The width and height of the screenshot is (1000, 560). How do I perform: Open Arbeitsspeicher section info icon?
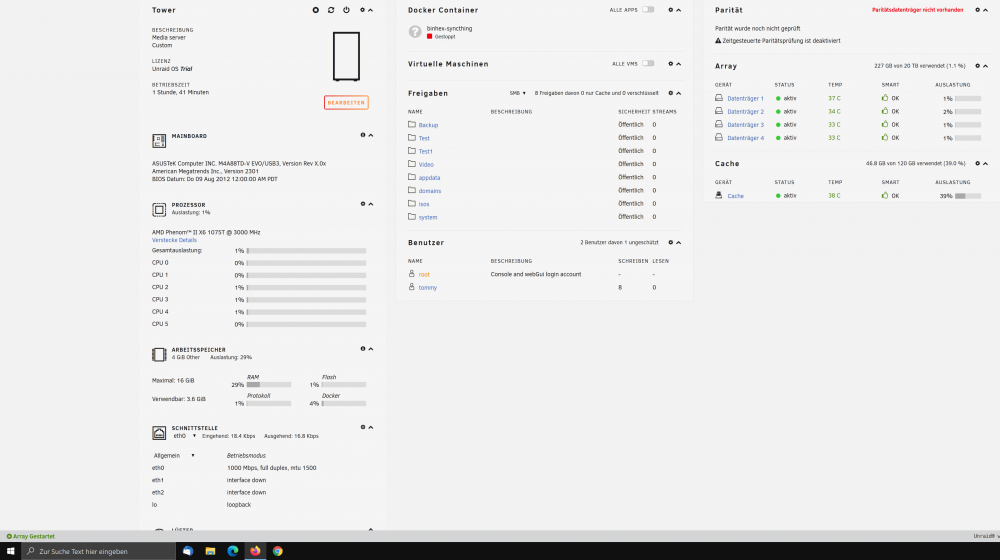363,349
